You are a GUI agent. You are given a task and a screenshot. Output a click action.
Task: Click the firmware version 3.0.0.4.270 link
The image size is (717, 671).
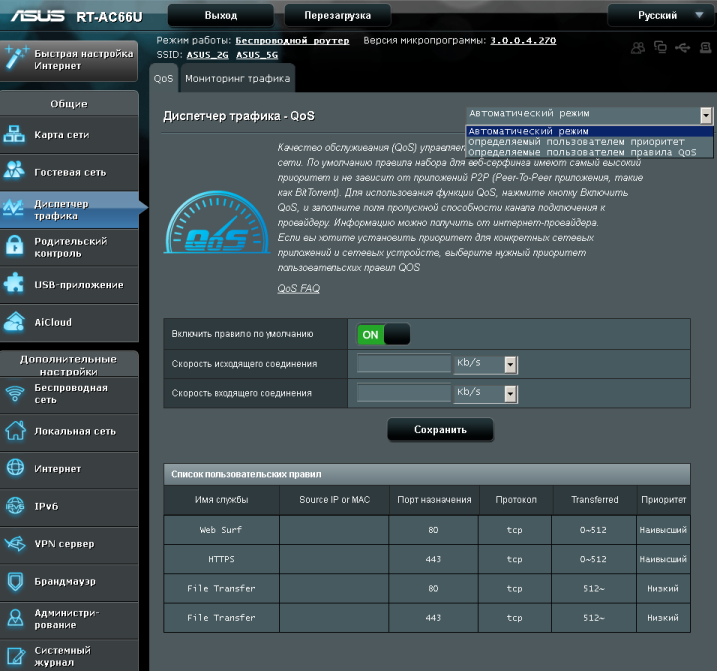(x=523, y=41)
